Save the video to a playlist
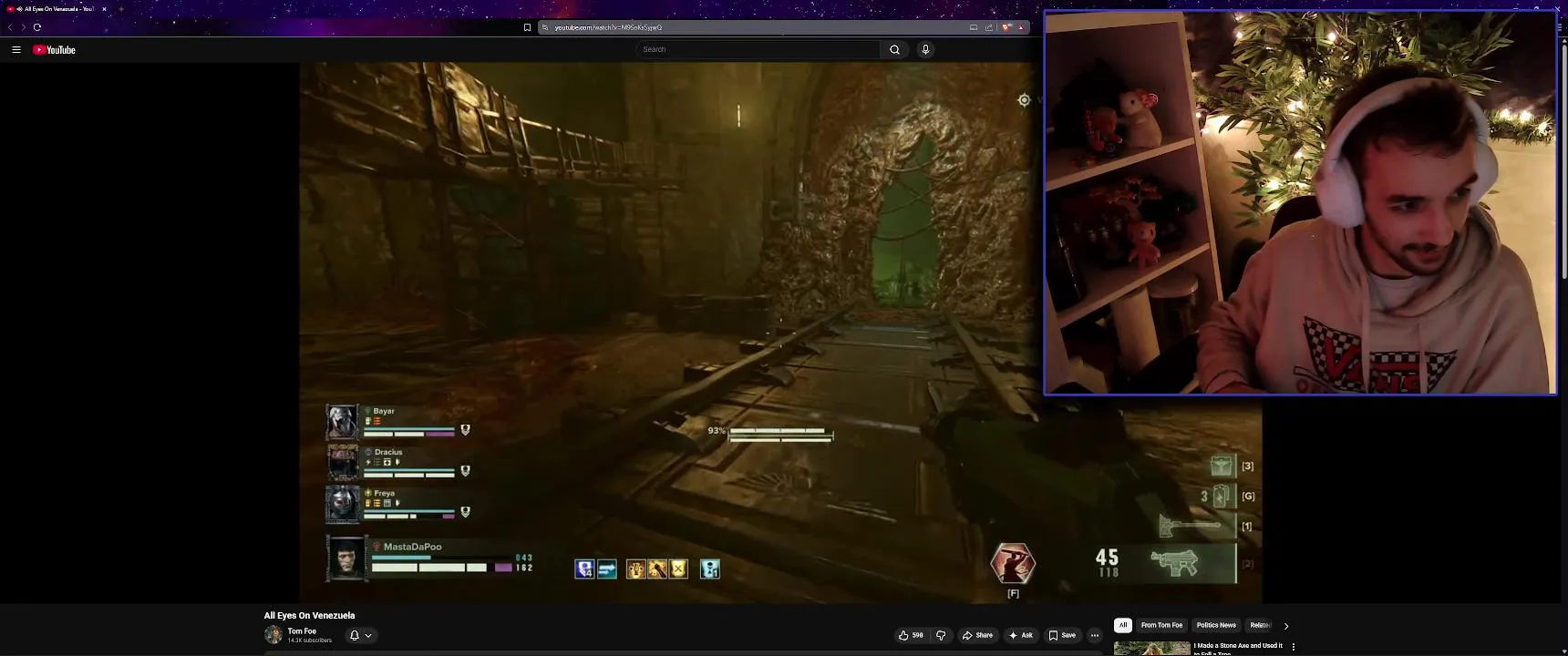Image resolution: width=1568 pixels, height=656 pixels. coord(1061,635)
